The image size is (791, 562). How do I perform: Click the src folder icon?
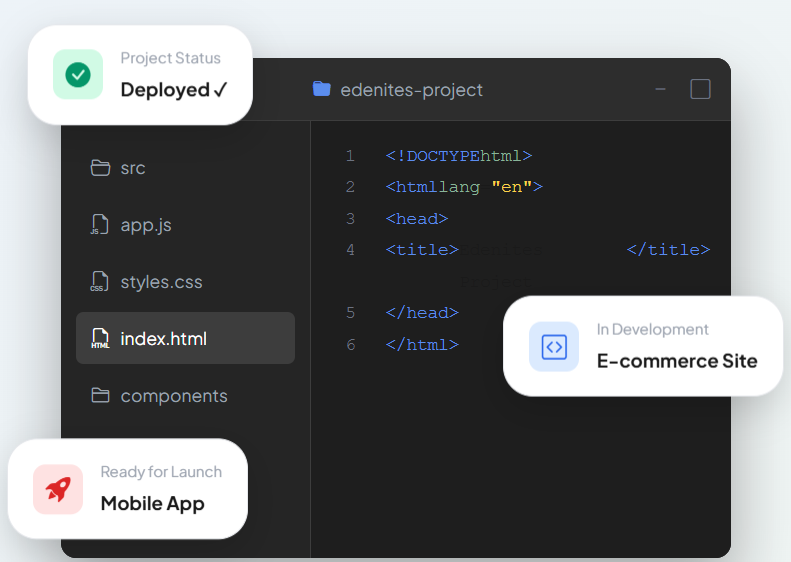point(100,168)
